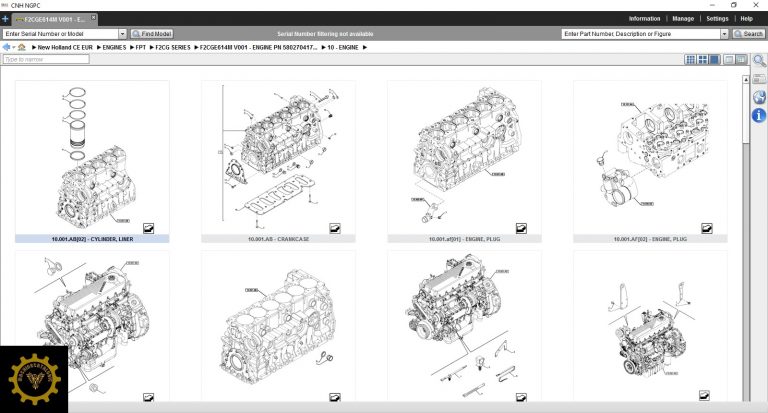Open the 10.001.AB - CRANKCASE figure thumbnail
The width and height of the screenshot is (768, 413).
[278, 158]
